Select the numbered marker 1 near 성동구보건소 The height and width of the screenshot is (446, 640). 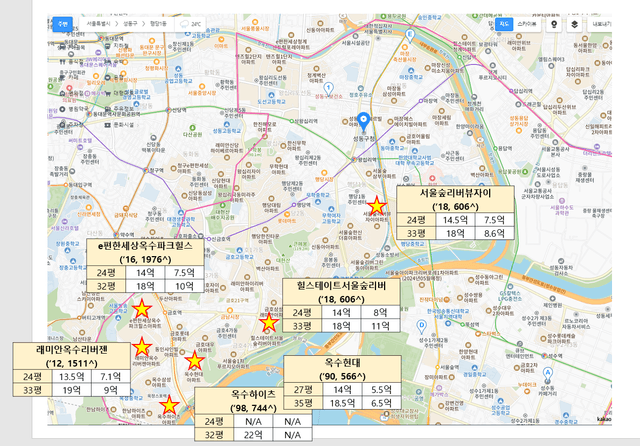[x=328, y=89]
